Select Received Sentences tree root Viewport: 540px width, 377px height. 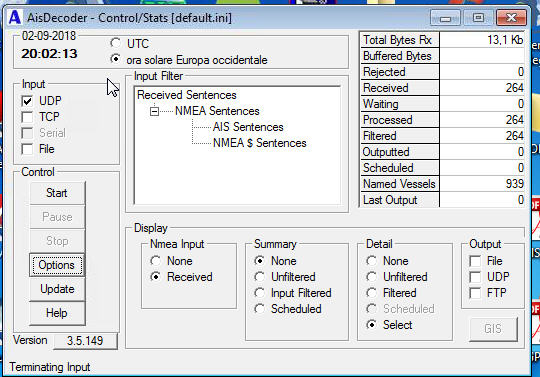(187, 95)
